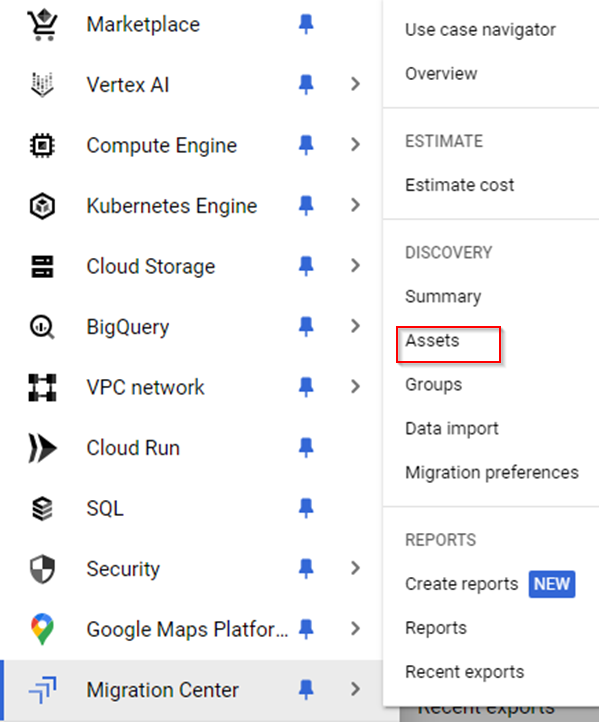
Task: Open Estimate cost submenu item
Action: pyautogui.click(x=459, y=185)
